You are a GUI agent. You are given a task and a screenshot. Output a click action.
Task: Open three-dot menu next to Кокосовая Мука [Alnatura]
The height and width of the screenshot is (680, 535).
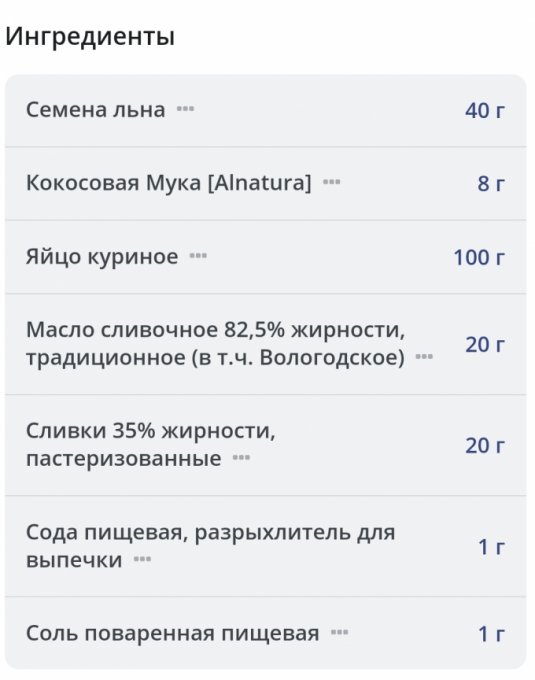pos(332,182)
